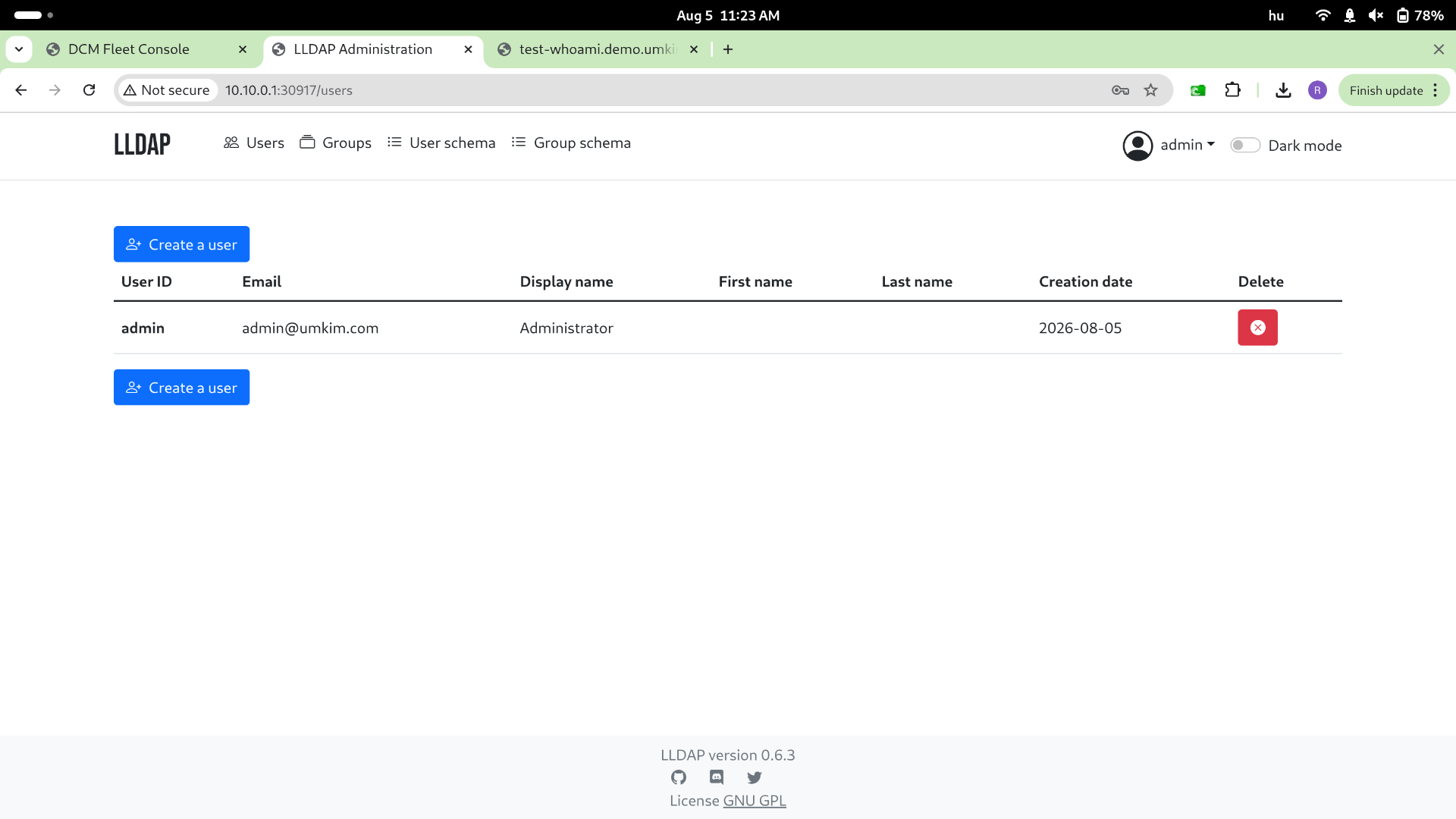Open the Twitter icon link in footer
This screenshot has height=819, width=1456.
coord(755,777)
